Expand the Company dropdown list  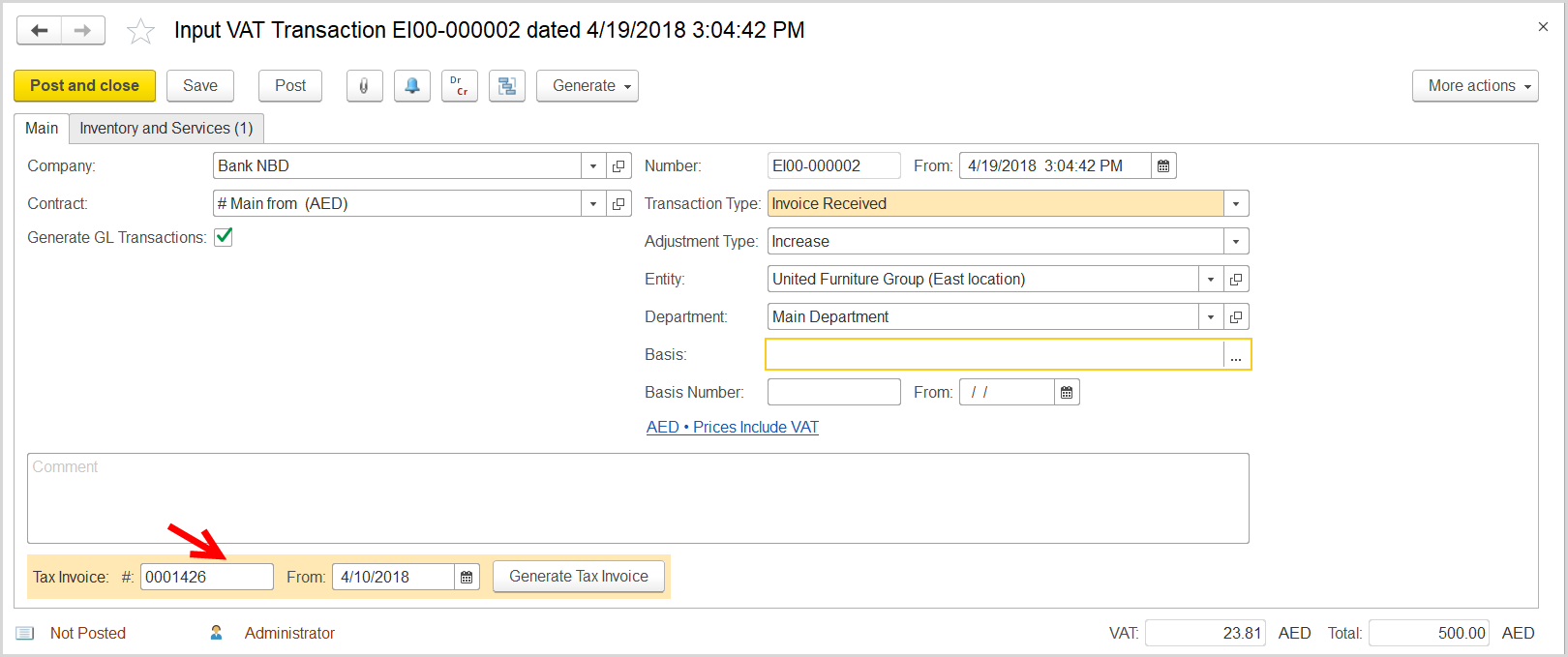(x=593, y=165)
